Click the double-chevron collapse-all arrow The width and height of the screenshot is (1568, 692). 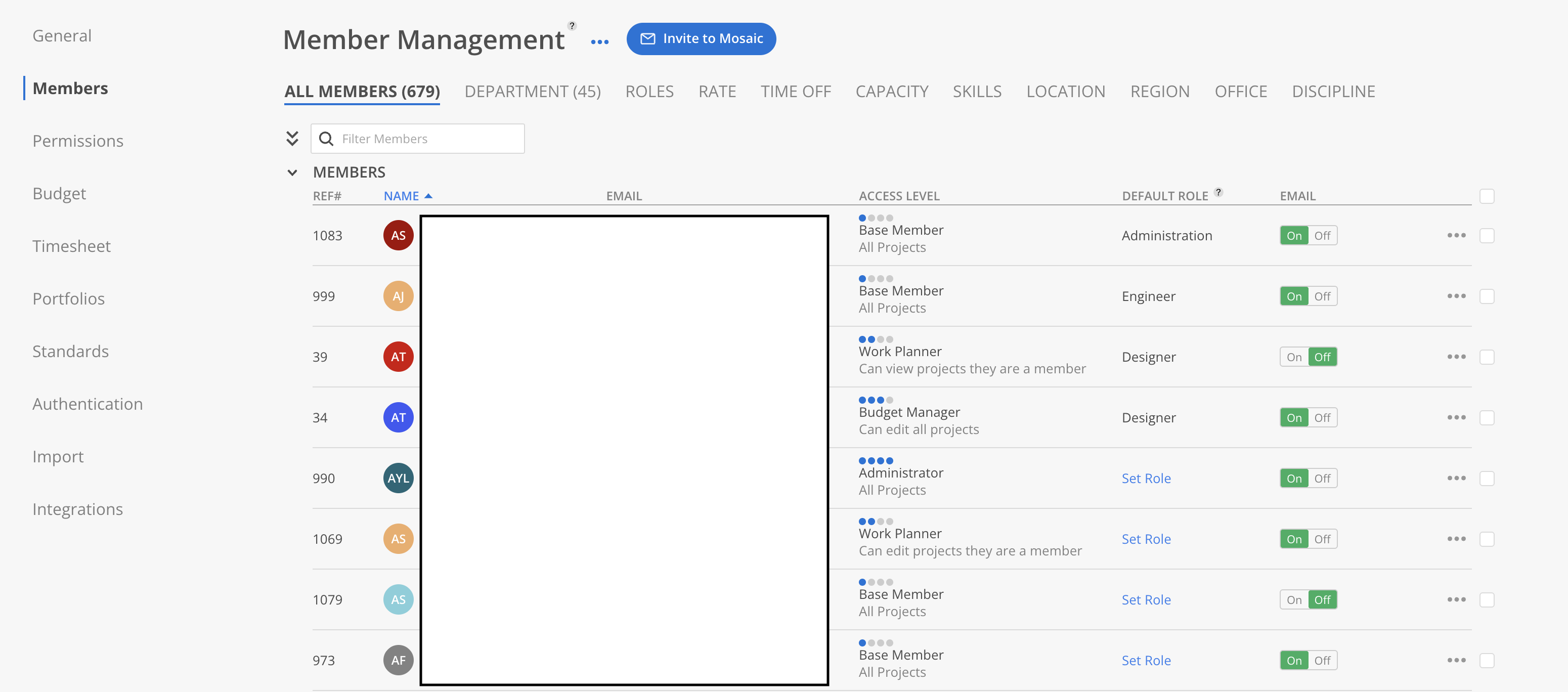pyautogui.click(x=292, y=139)
